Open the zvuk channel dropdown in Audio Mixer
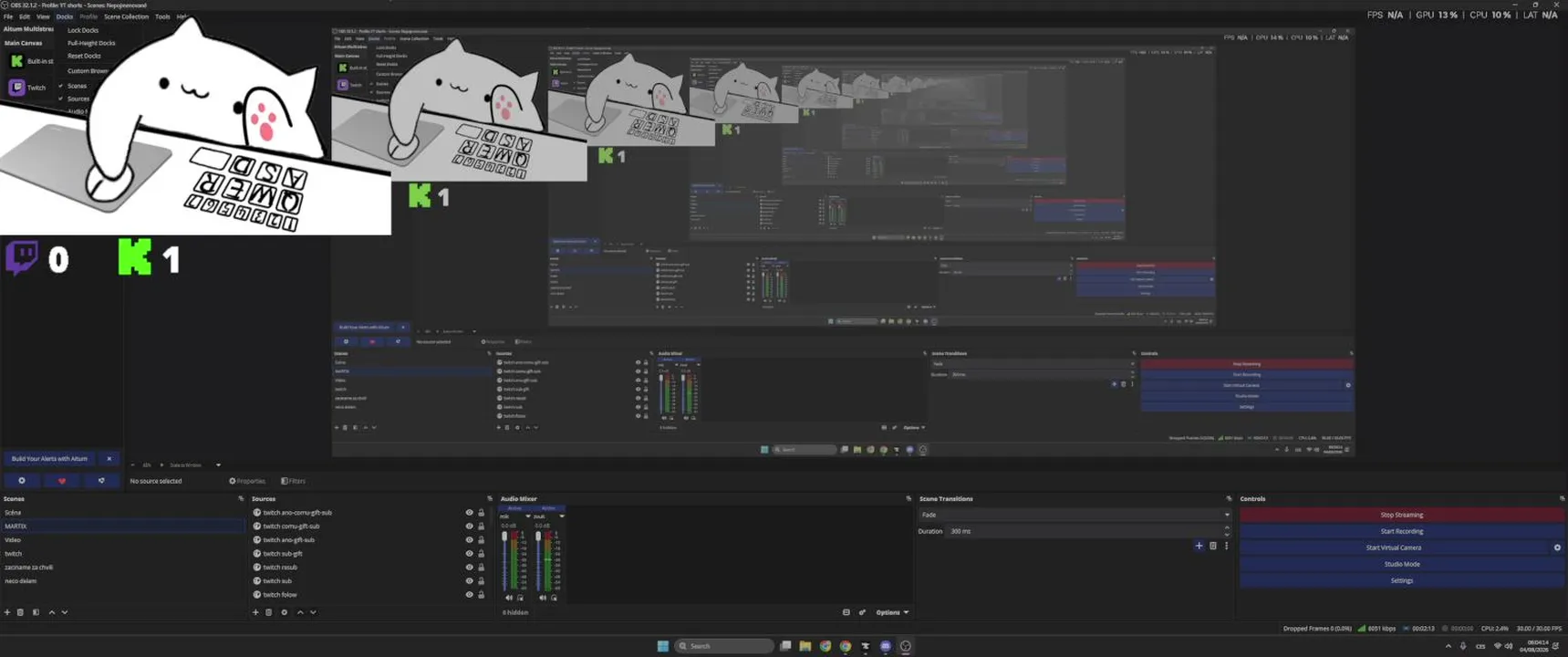 click(x=562, y=516)
